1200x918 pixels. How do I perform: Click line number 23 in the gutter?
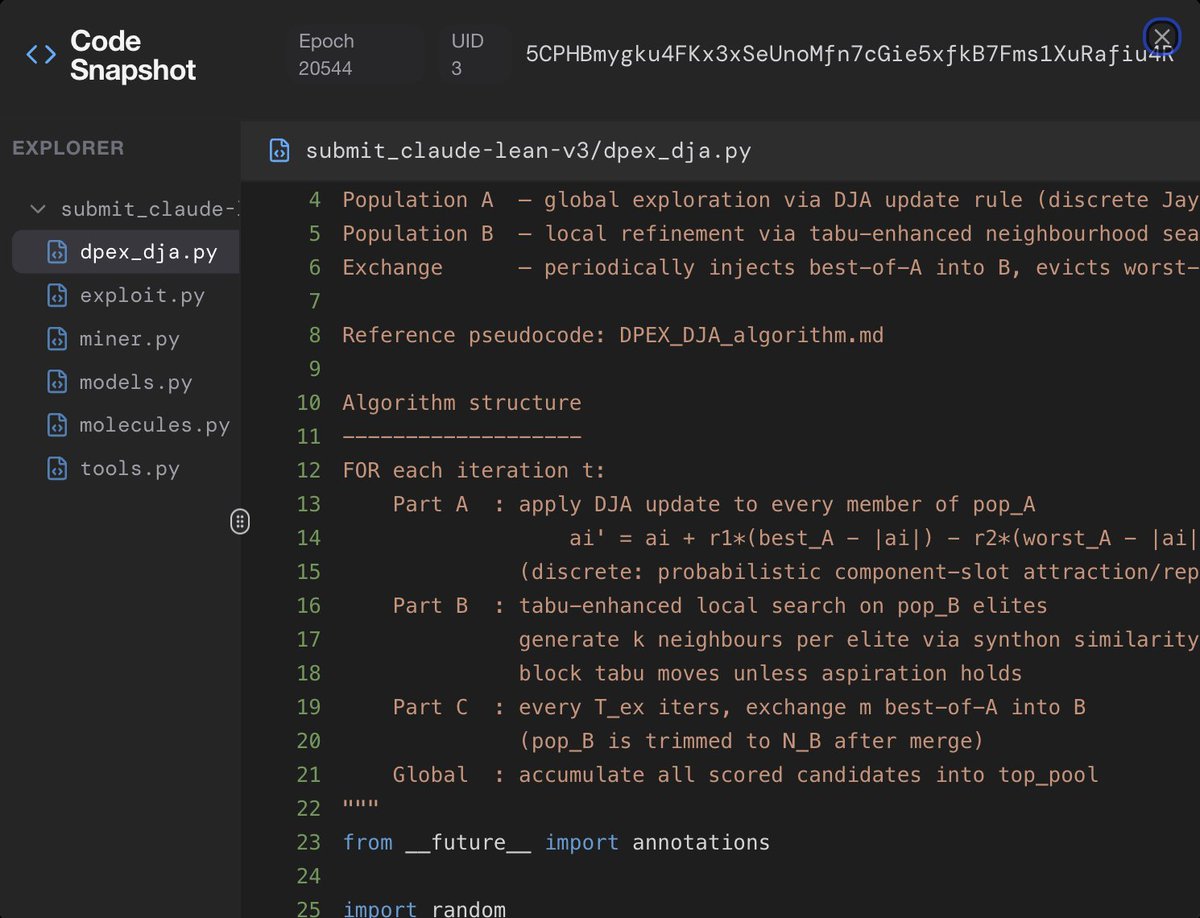pyautogui.click(x=309, y=842)
